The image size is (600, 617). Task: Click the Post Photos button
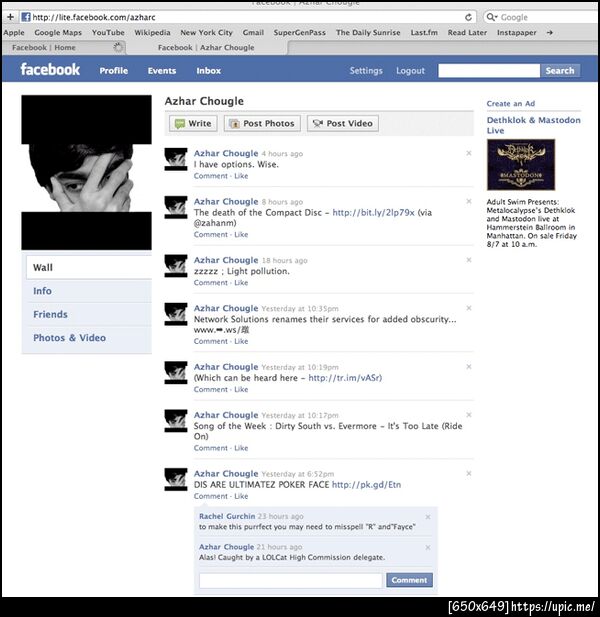pos(262,123)
